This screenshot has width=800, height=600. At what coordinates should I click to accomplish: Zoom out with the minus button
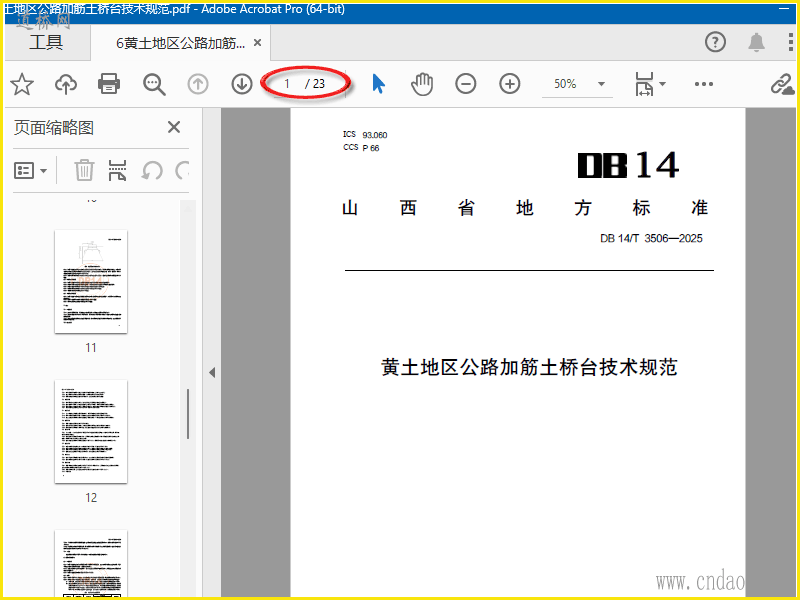pyautogui.click(x=466, y=84)
